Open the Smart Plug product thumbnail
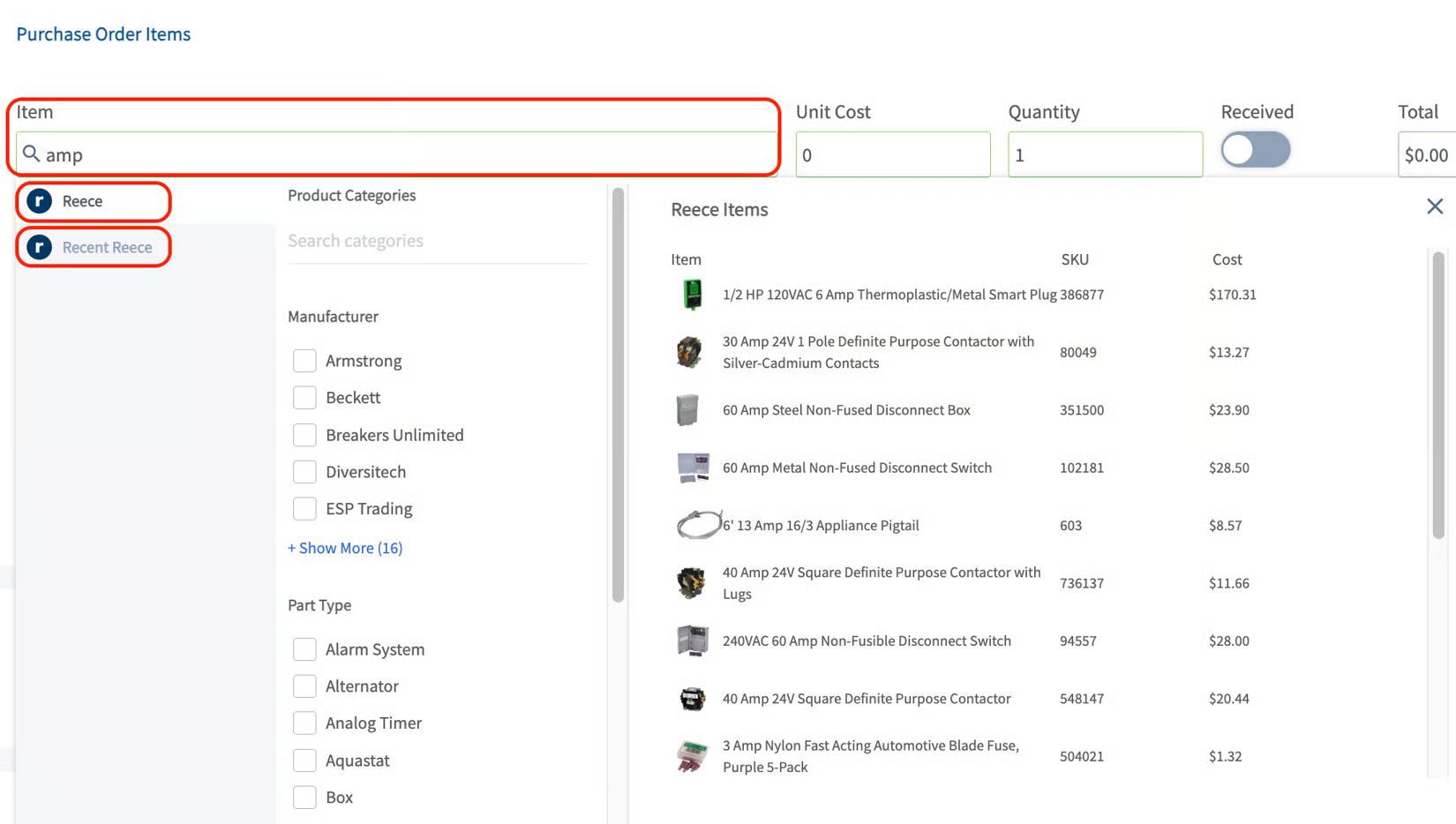Image resolution: width=1456 pixels, height=824 pixels. (x=693, y=295)
